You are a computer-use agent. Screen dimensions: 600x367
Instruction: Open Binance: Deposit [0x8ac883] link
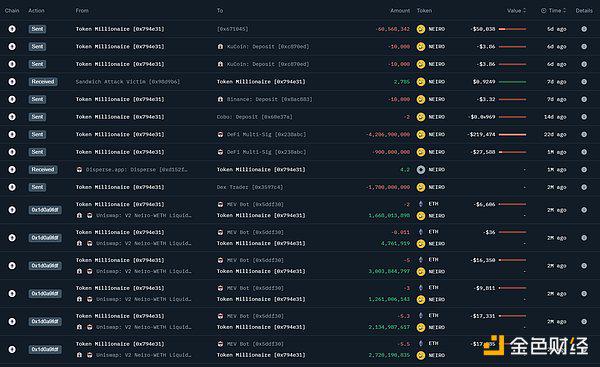click(x=269, y=99)
